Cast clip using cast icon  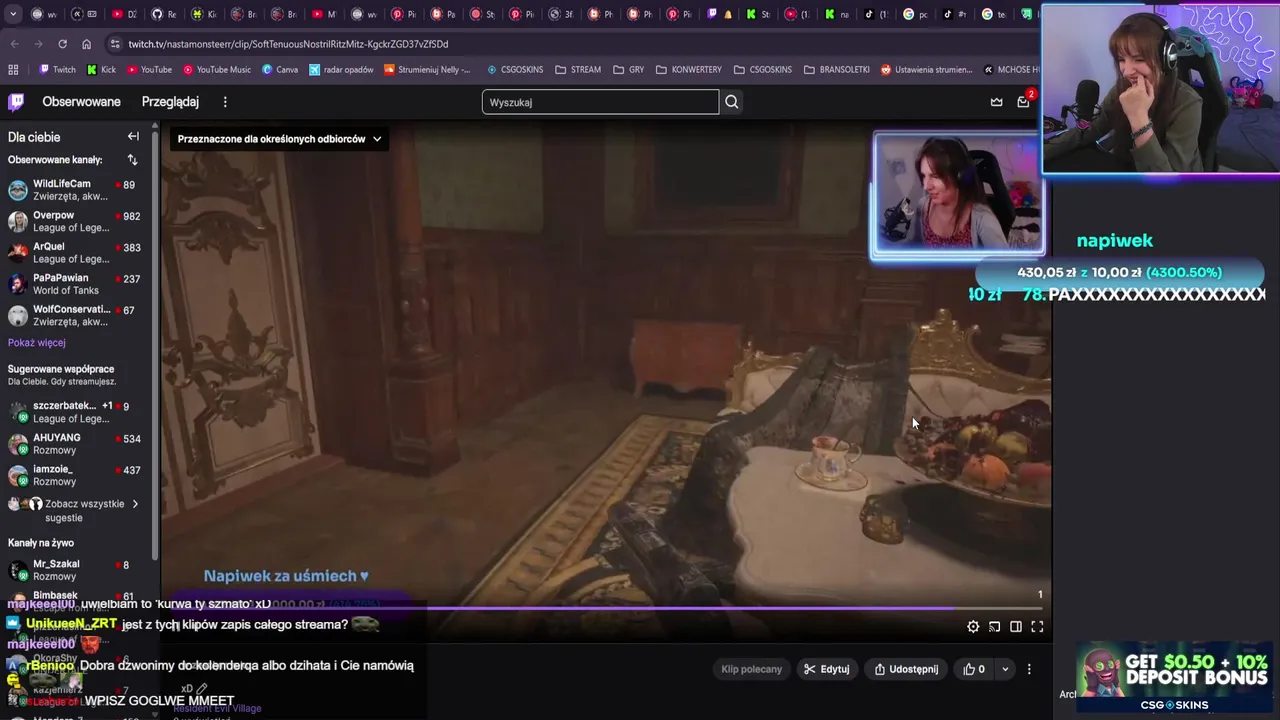pos(994,627)
